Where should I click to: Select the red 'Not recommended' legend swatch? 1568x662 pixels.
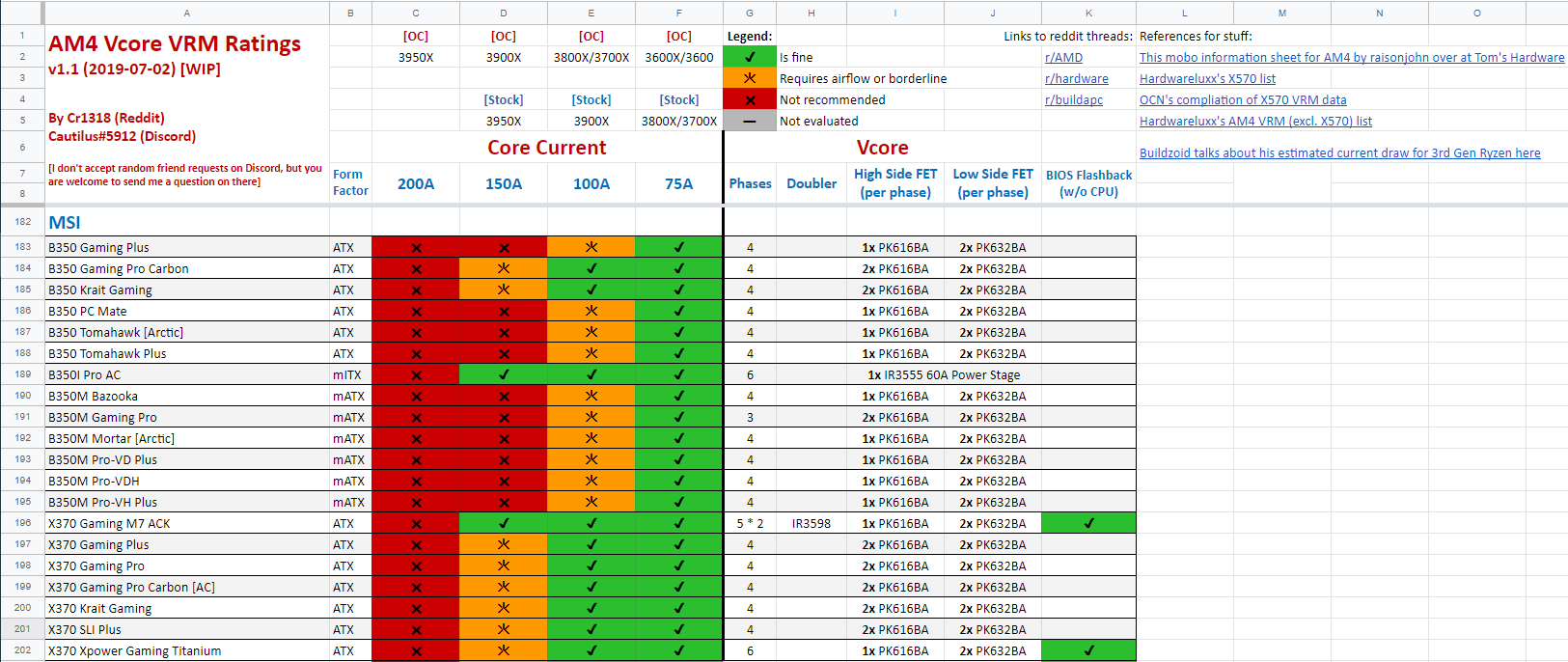[750, 99]
